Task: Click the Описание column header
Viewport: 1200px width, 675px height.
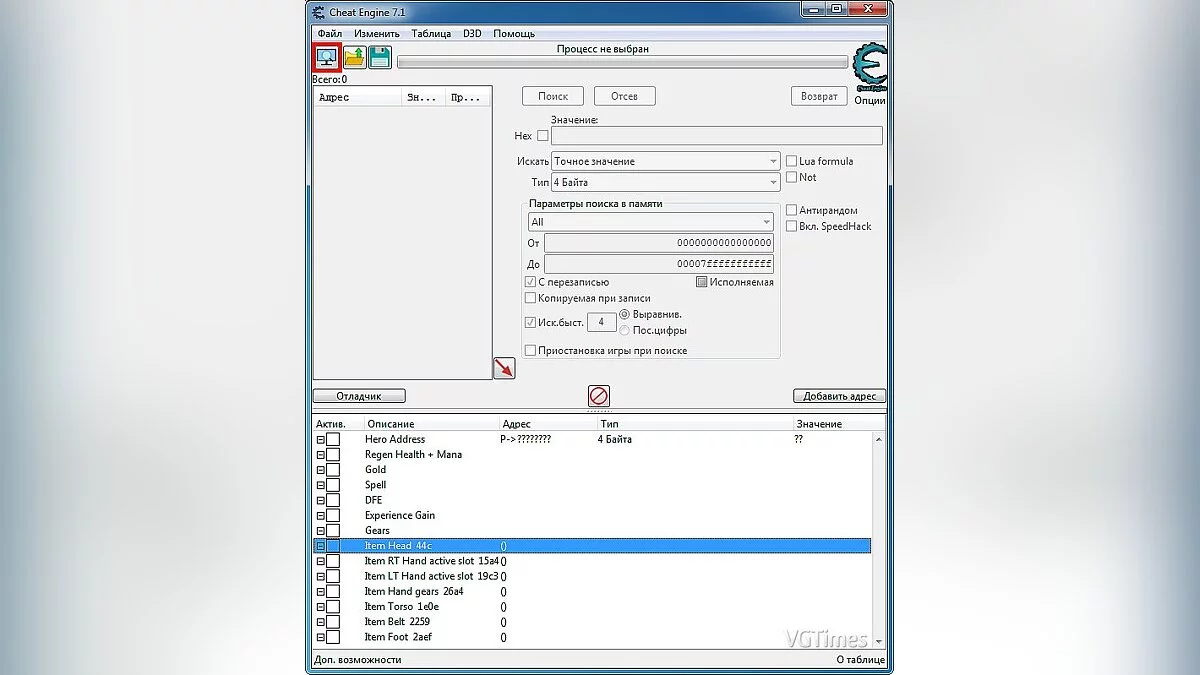Action: [430, 424]
